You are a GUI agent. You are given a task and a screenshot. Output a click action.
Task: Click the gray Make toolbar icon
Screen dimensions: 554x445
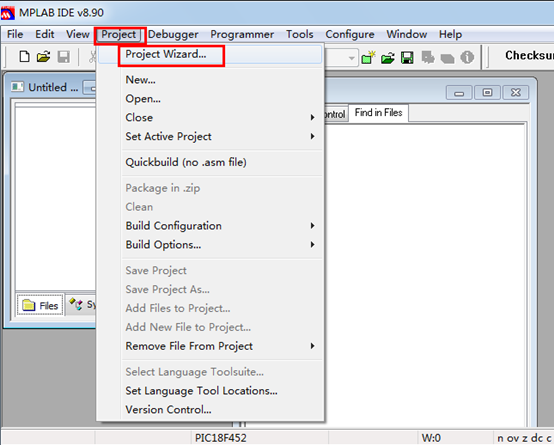click(x=447, y=58)
